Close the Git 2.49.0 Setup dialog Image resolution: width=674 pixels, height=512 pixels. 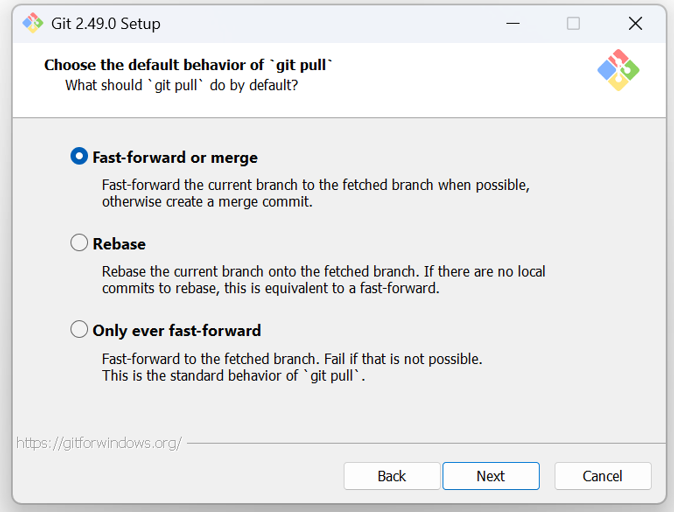[635, 23]
